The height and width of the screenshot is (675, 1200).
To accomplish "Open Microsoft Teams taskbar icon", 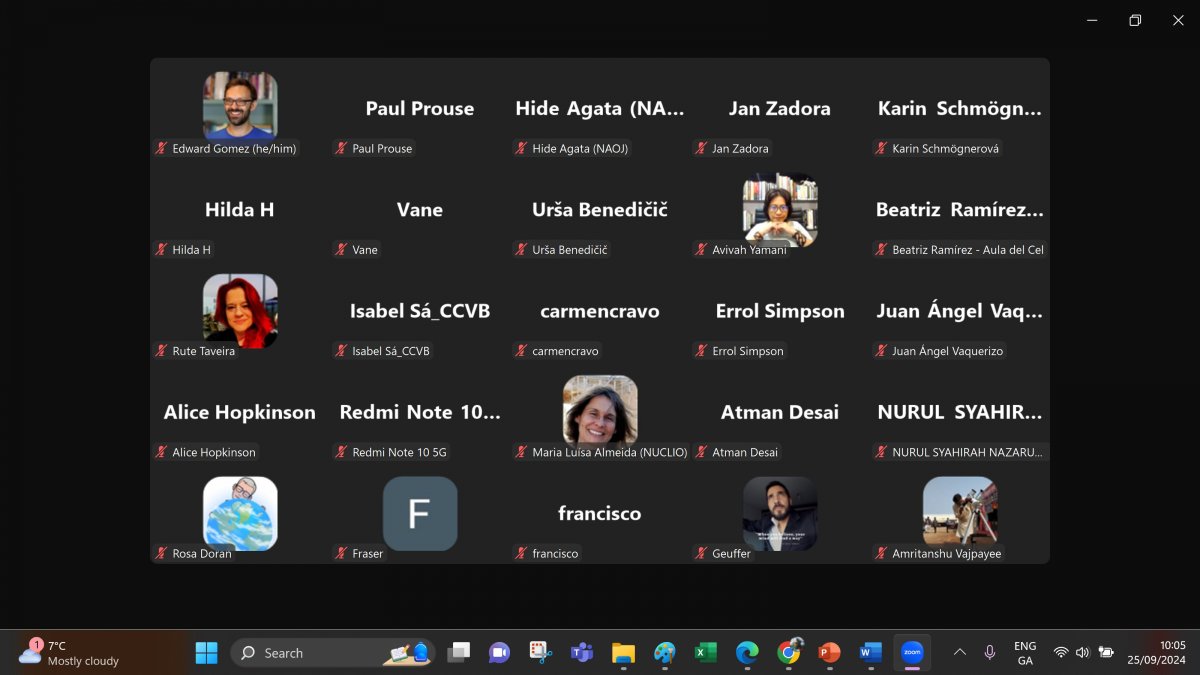I will coord(582,653).
